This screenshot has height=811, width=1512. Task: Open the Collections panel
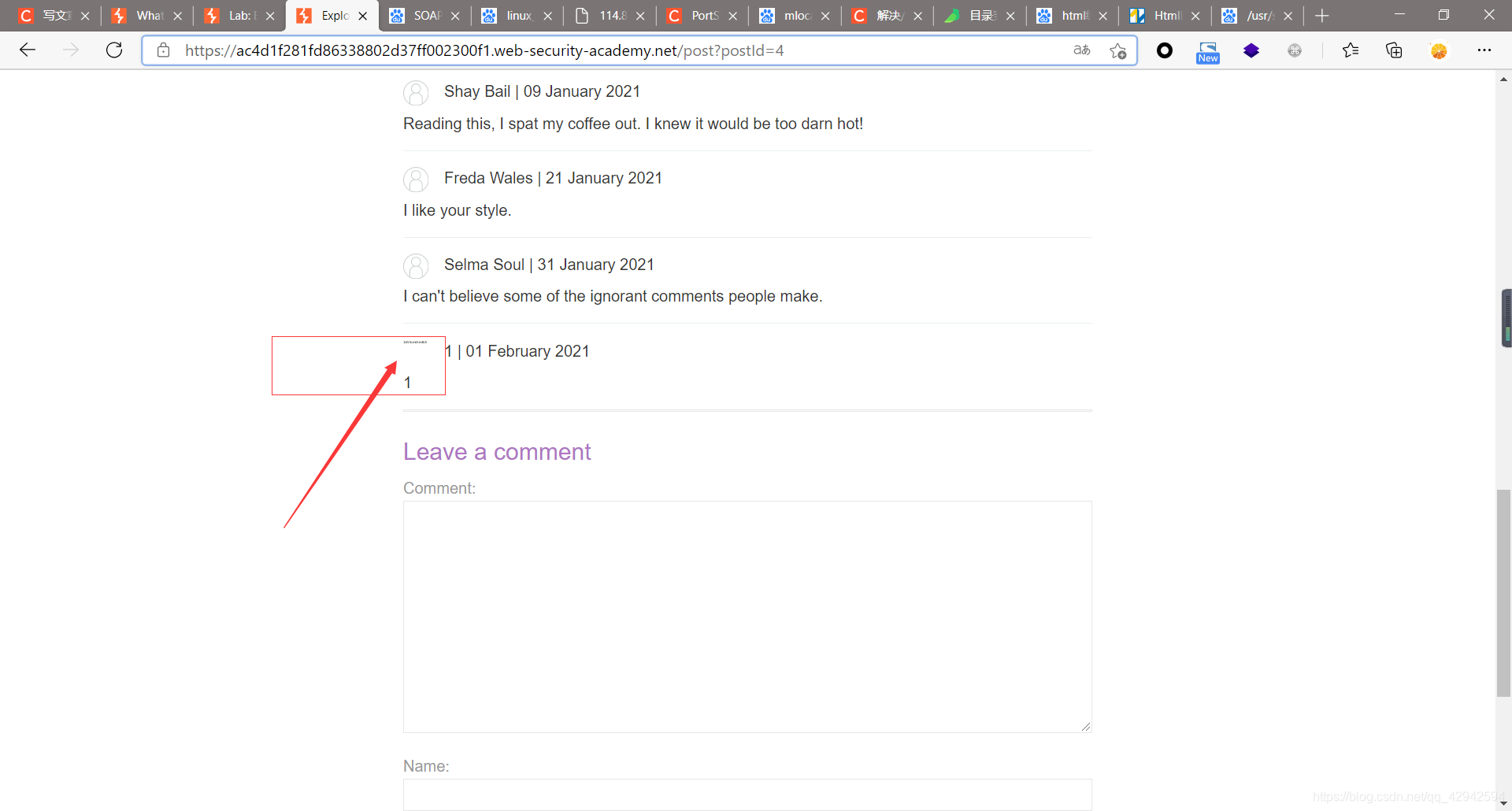pyautogui.click(x=1394, y=50)
